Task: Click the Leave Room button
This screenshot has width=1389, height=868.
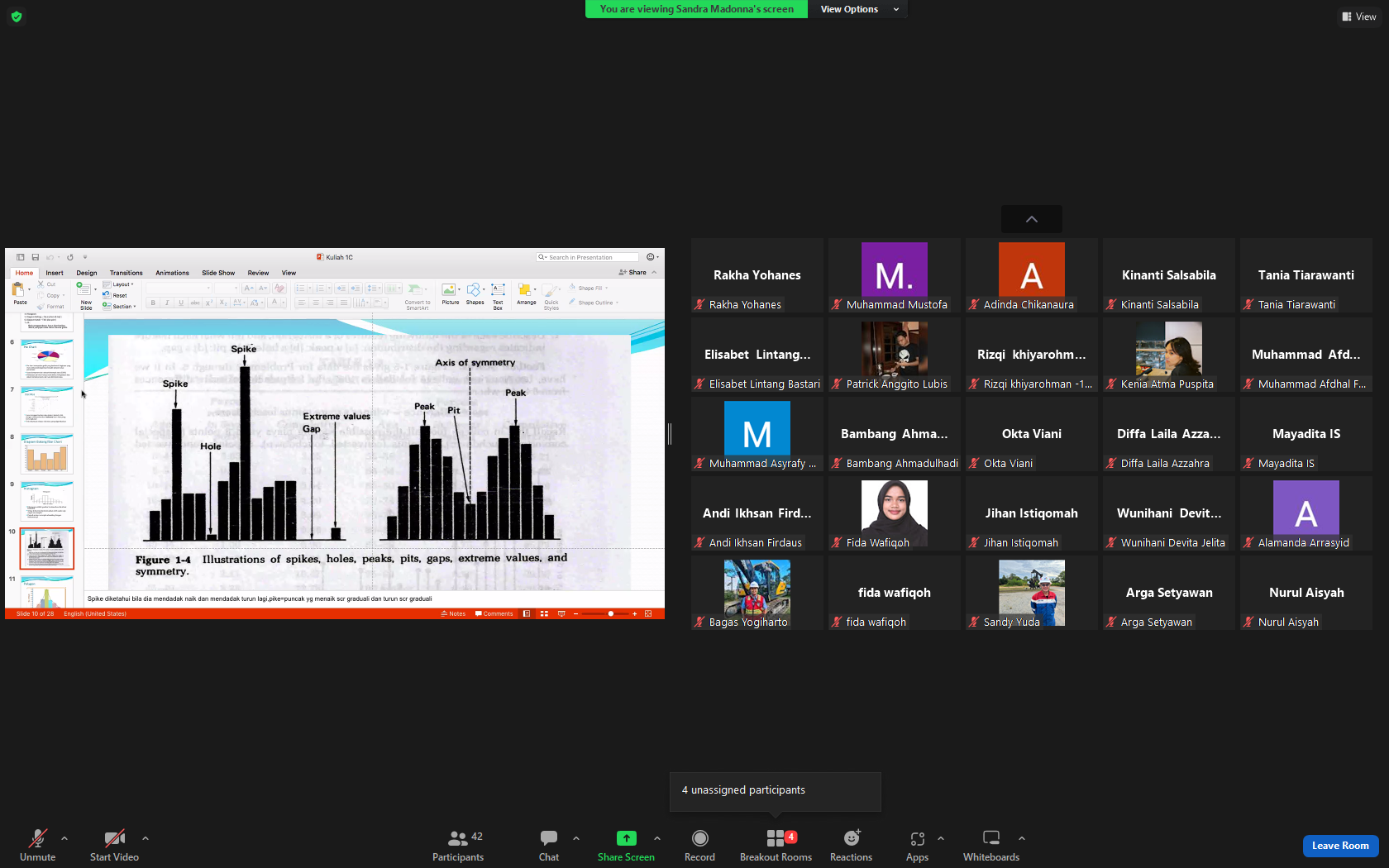Action: coord(1340,846)
